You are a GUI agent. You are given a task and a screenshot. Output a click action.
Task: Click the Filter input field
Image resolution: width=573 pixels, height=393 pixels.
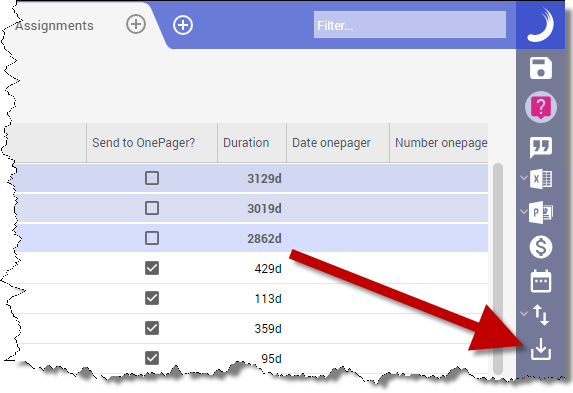[410, 25]
